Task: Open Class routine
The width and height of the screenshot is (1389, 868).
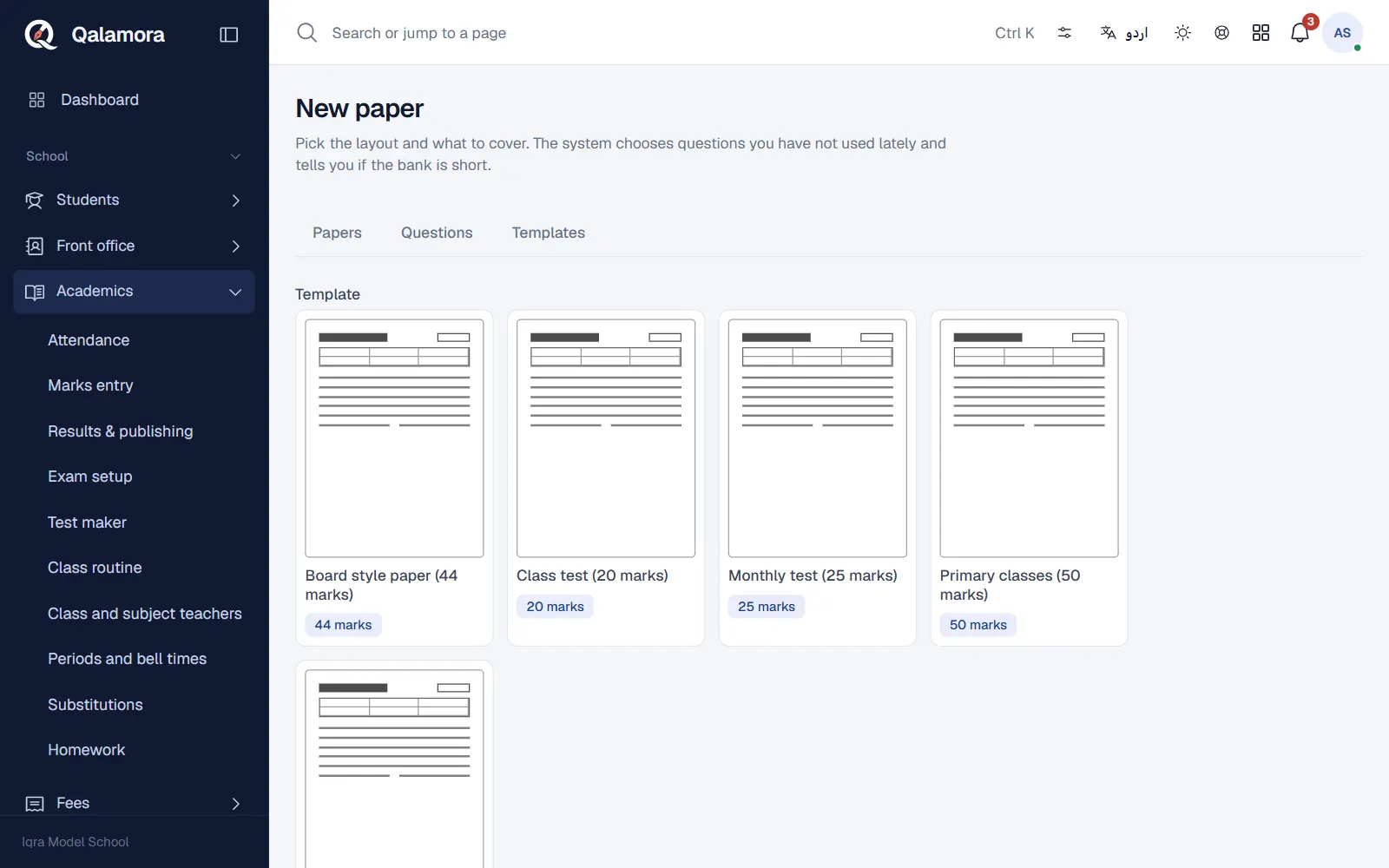Action: coord(95,568)
